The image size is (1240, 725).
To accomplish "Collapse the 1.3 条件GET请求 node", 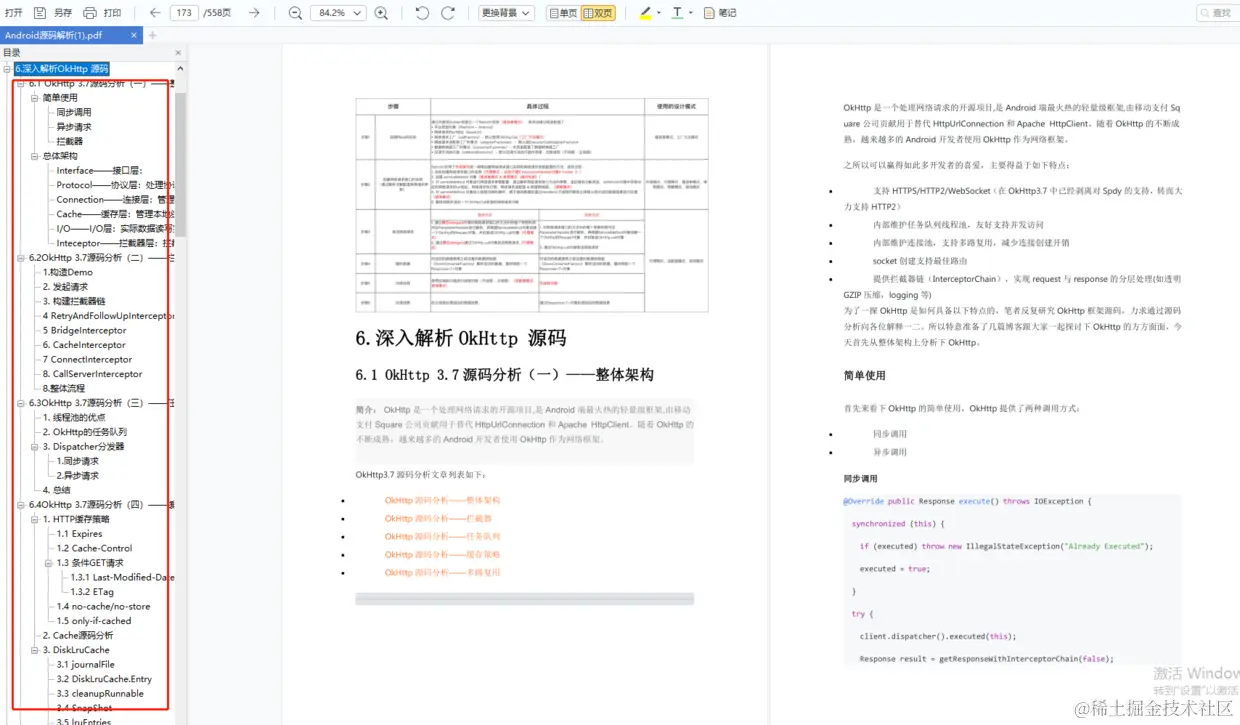I will coord(49,563).
